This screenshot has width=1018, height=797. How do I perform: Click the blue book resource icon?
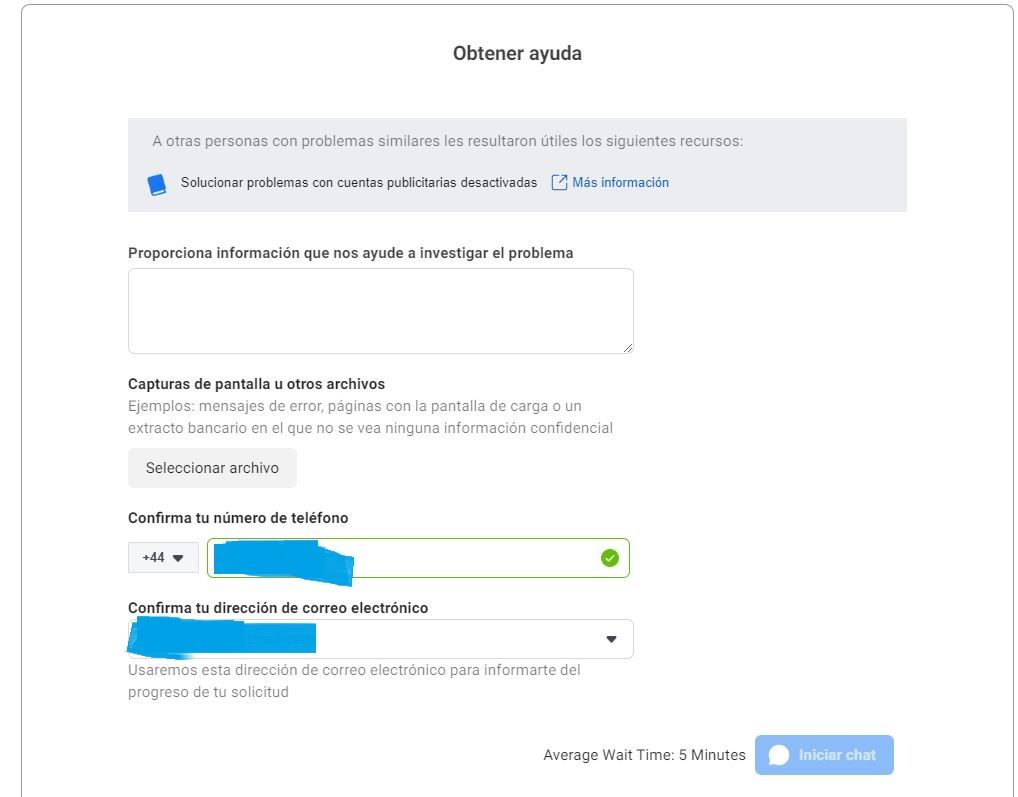[156, 184]
